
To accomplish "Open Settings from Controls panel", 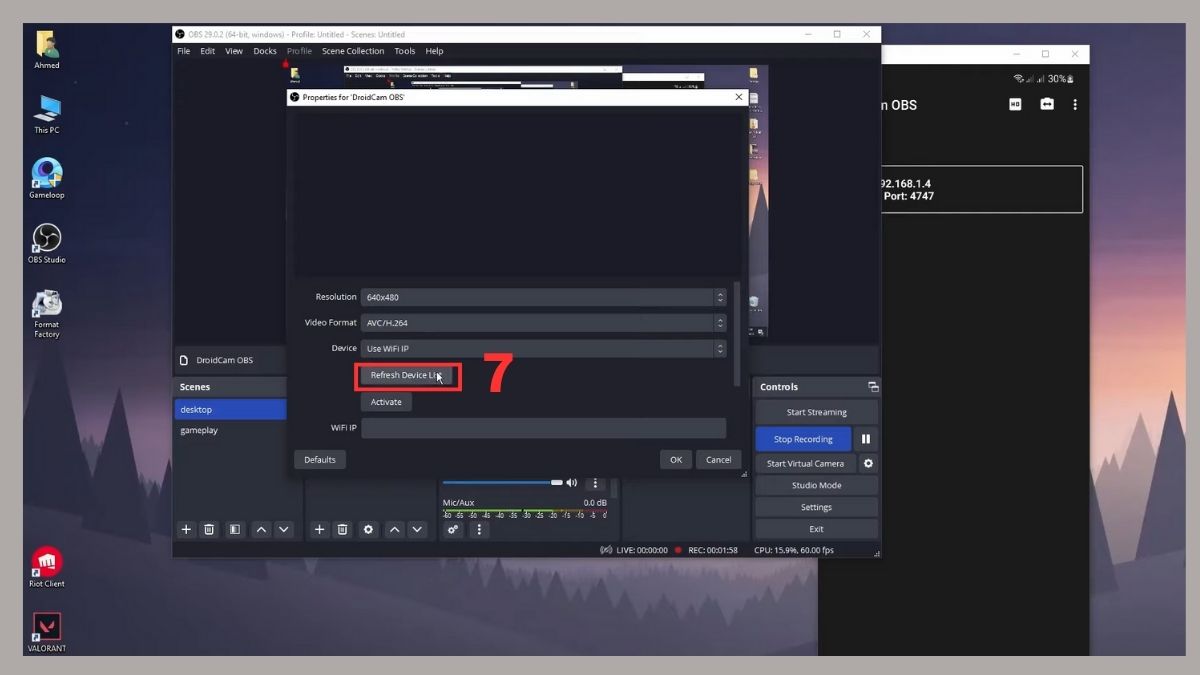I will click(816, 507).
